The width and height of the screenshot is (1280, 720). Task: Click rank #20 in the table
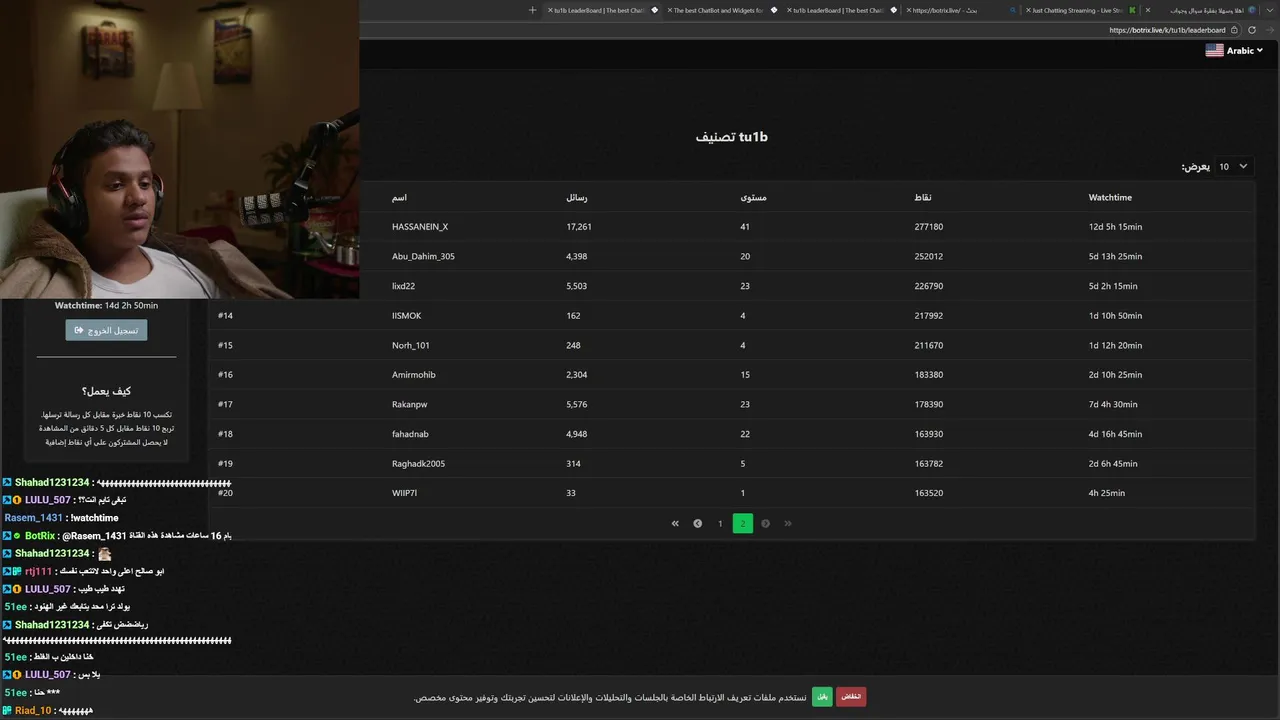(x=225, y=493)
